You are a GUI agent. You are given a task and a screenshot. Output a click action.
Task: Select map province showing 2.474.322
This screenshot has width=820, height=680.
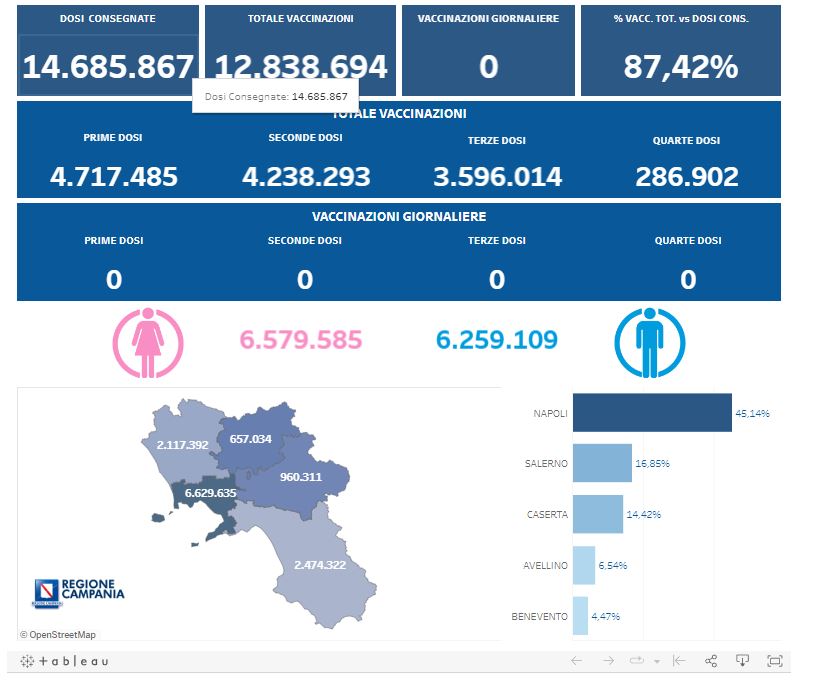click(318, 570)
